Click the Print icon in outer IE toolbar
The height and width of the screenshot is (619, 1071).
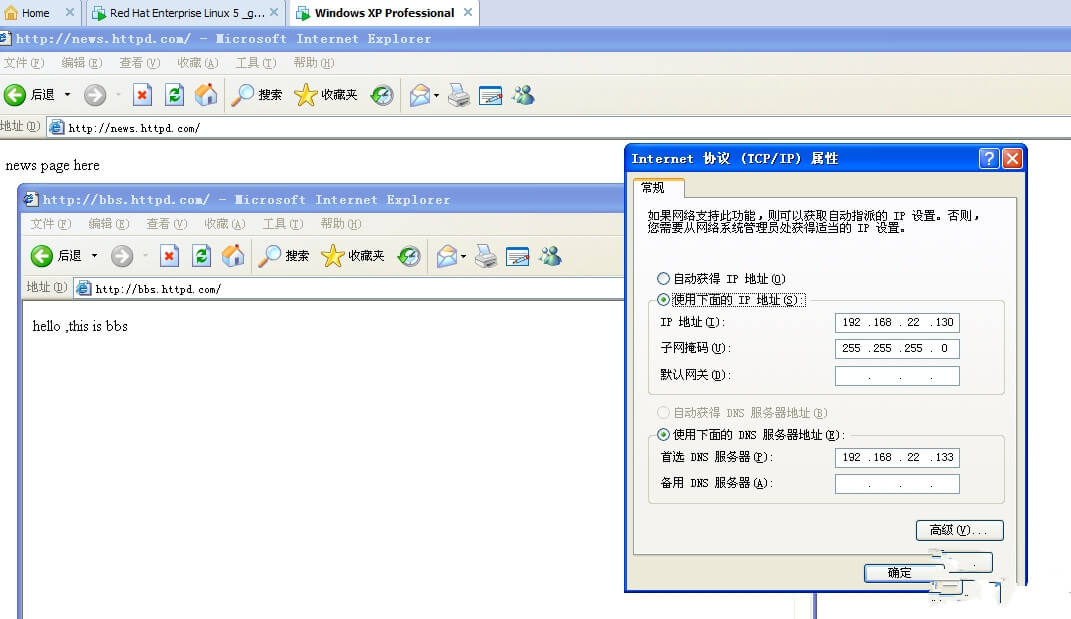coord(459,95)
